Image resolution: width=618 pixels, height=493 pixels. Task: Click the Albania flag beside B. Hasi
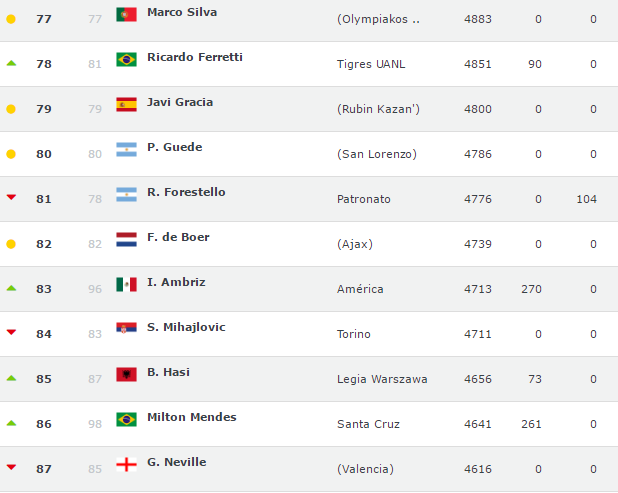pyautogui.click(x=126, y=374)
